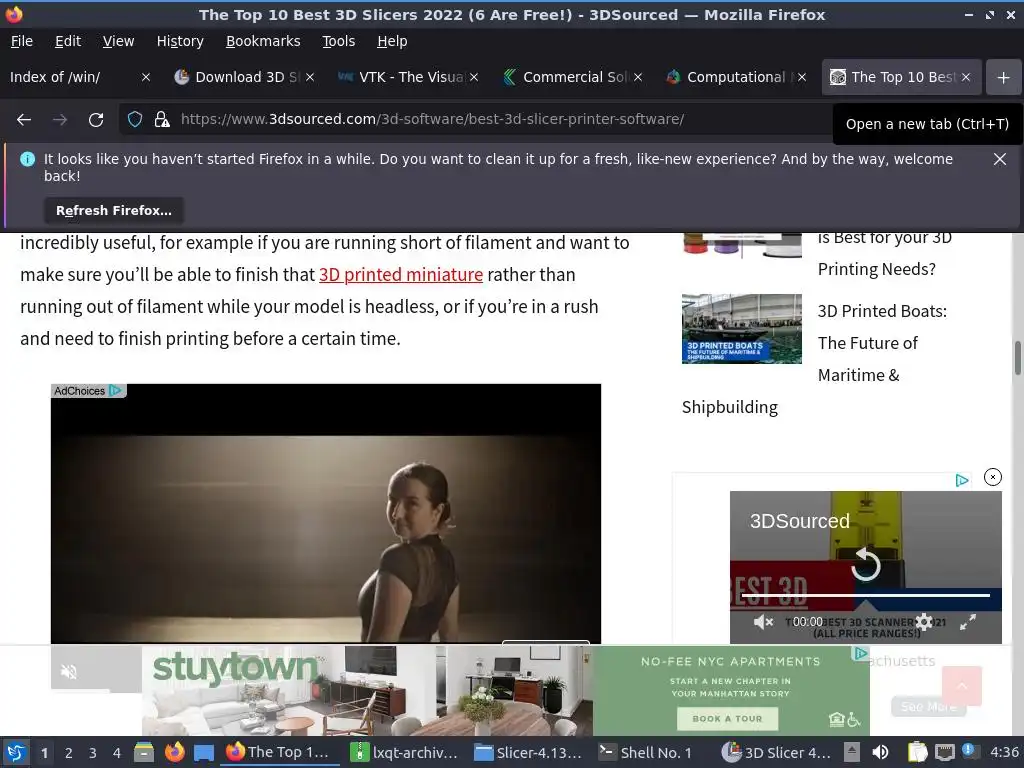Show site security padlock information
The width and height of the screenshot is (1024, 768).
point(161,119)
